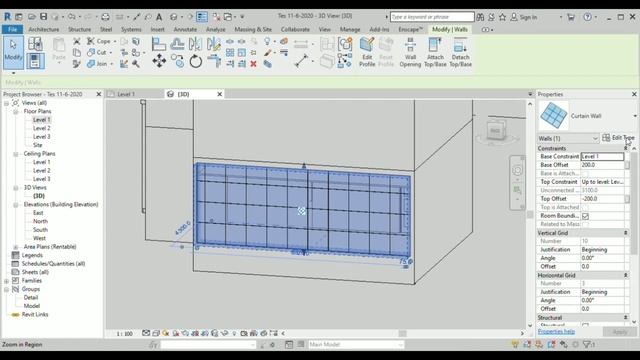
Task: Click the Cope tool
Action: point(100,41)
